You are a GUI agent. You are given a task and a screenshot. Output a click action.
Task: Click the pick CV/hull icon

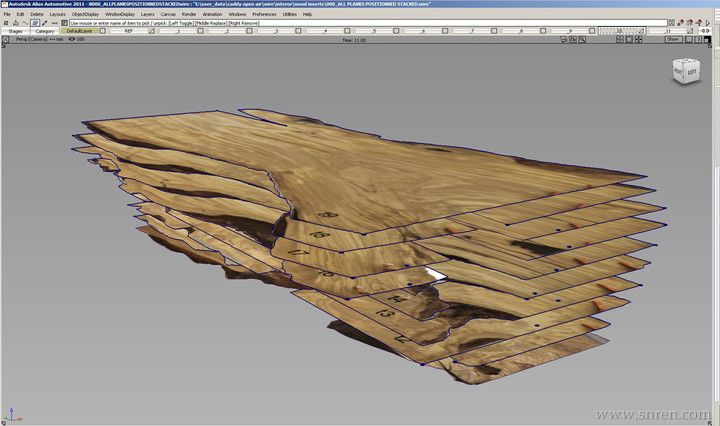pos(45,23)
